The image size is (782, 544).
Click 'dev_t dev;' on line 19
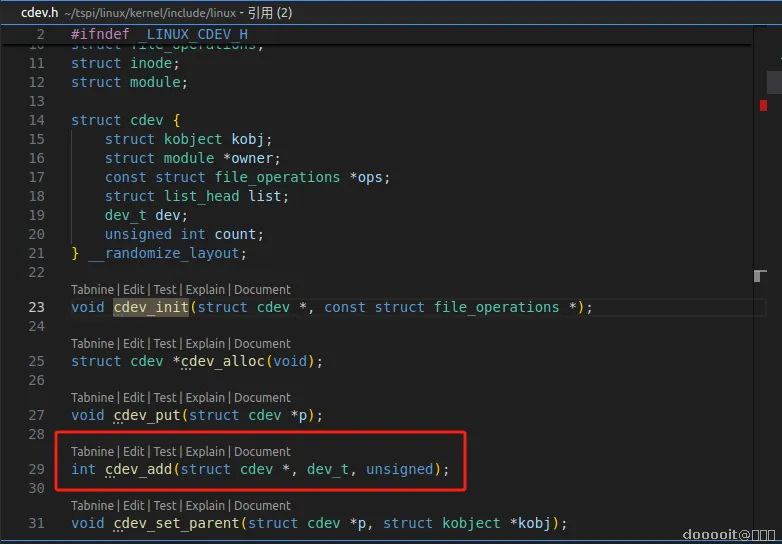click(x=146, y=215)
